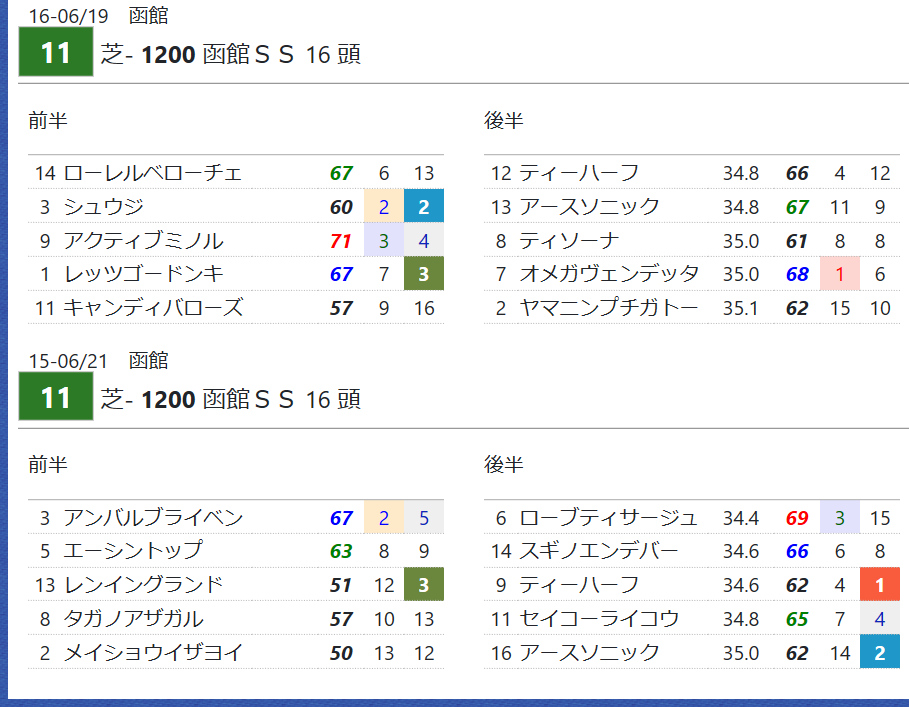
Task: Select キャンディバローズ row
Action: pos(236,307)
